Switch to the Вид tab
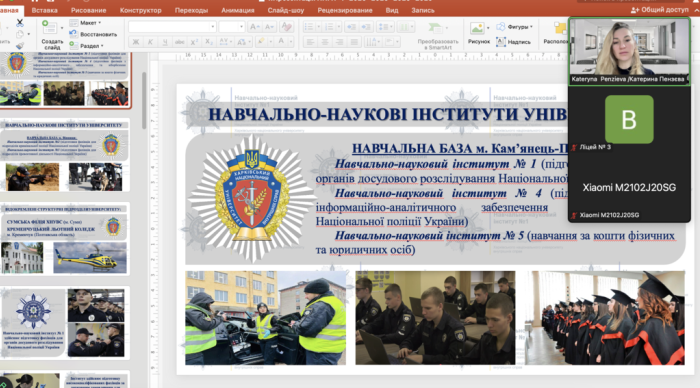700x388 pixels. [x=392, y=10]
